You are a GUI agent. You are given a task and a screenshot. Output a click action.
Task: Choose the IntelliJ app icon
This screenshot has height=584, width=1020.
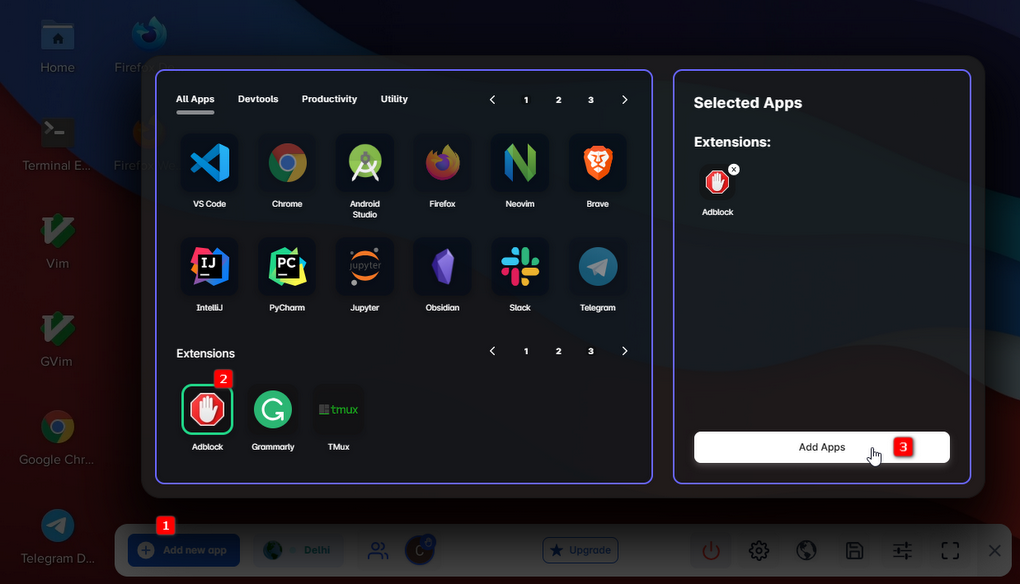(x=209, y=267)
